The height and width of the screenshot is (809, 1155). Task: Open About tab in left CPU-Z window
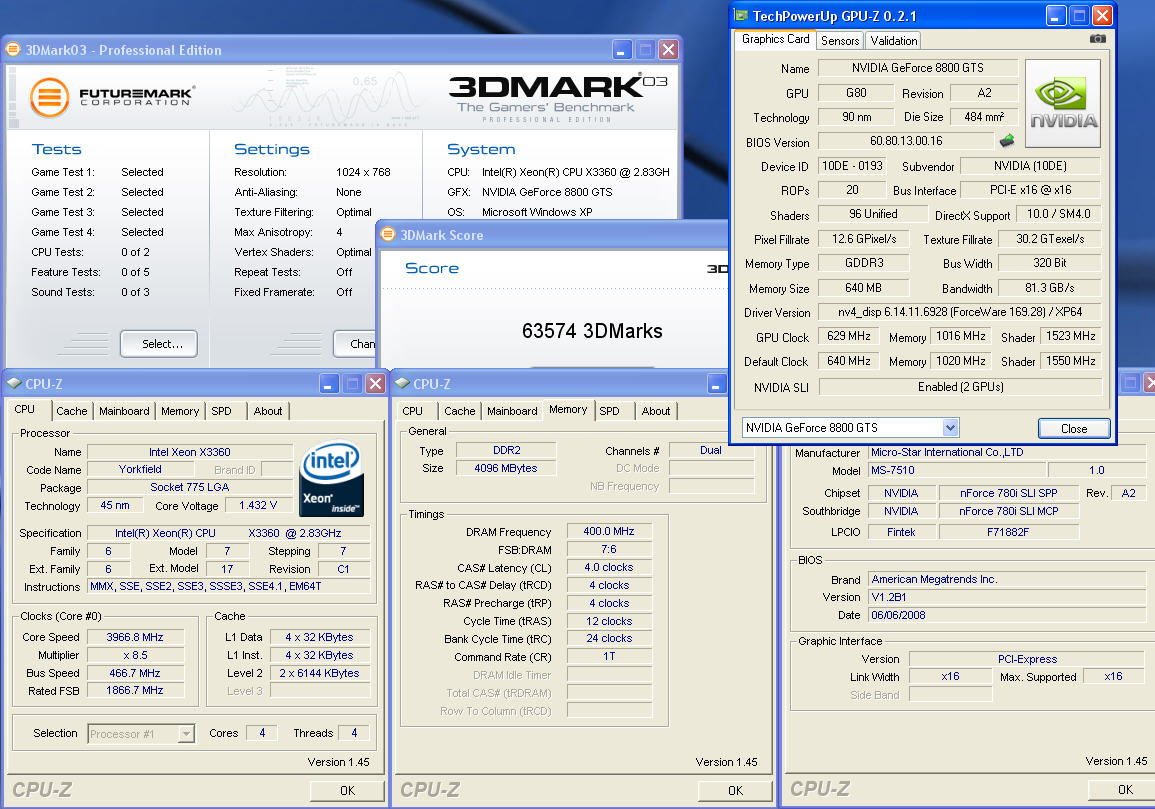(x=267, y=411)
